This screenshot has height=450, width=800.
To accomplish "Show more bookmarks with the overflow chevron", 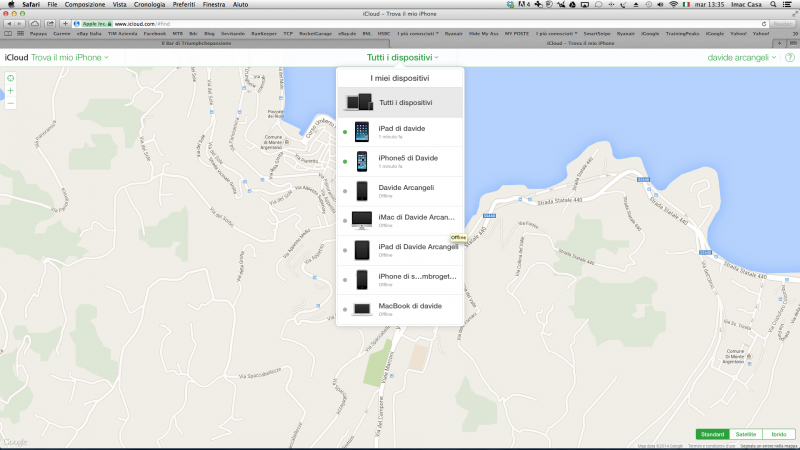I will click(x=794, y=34).
